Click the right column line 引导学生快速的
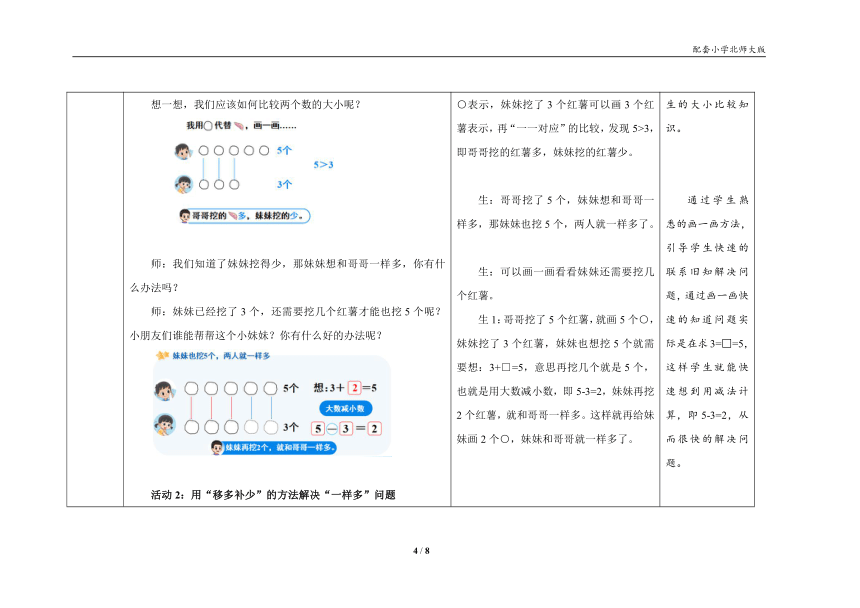This screenshot has width=860, height=608. tap(708, 247)
